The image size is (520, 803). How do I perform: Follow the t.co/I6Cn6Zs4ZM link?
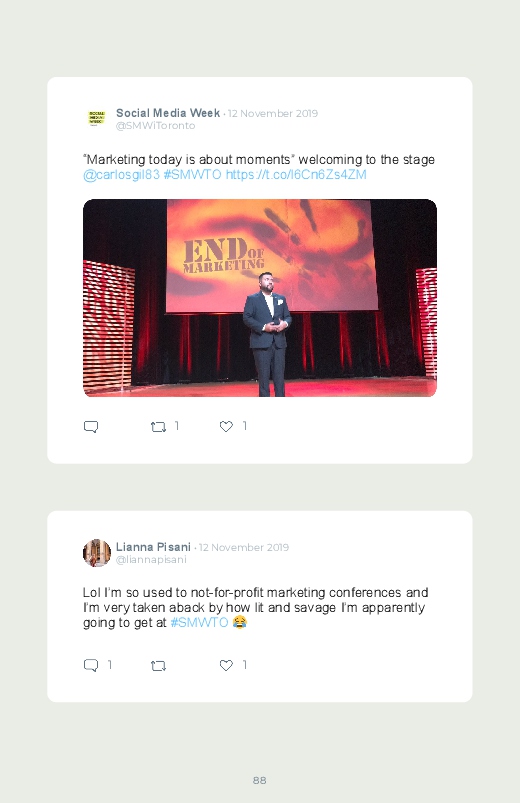click(296, 175)
